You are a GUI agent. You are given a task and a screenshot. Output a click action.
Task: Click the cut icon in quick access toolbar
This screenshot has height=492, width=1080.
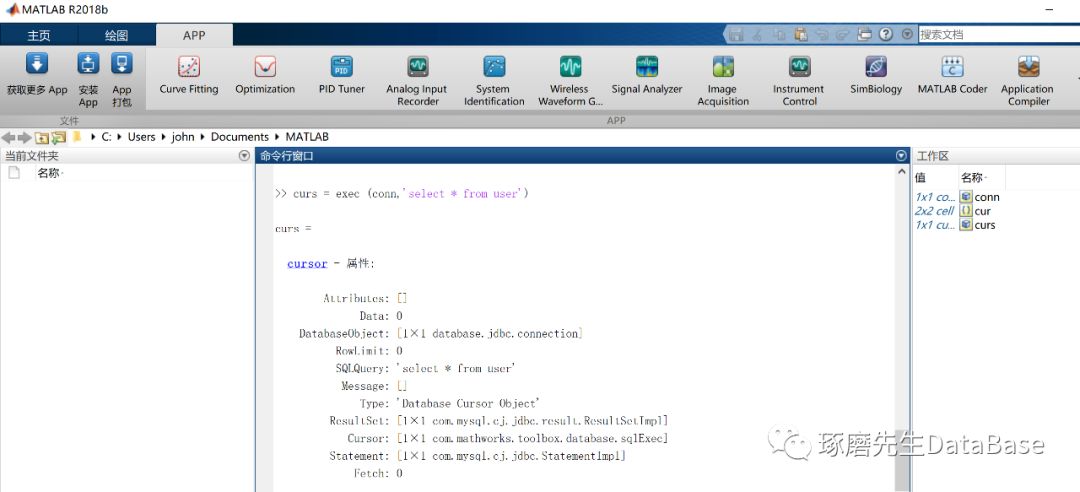(758, 34)
